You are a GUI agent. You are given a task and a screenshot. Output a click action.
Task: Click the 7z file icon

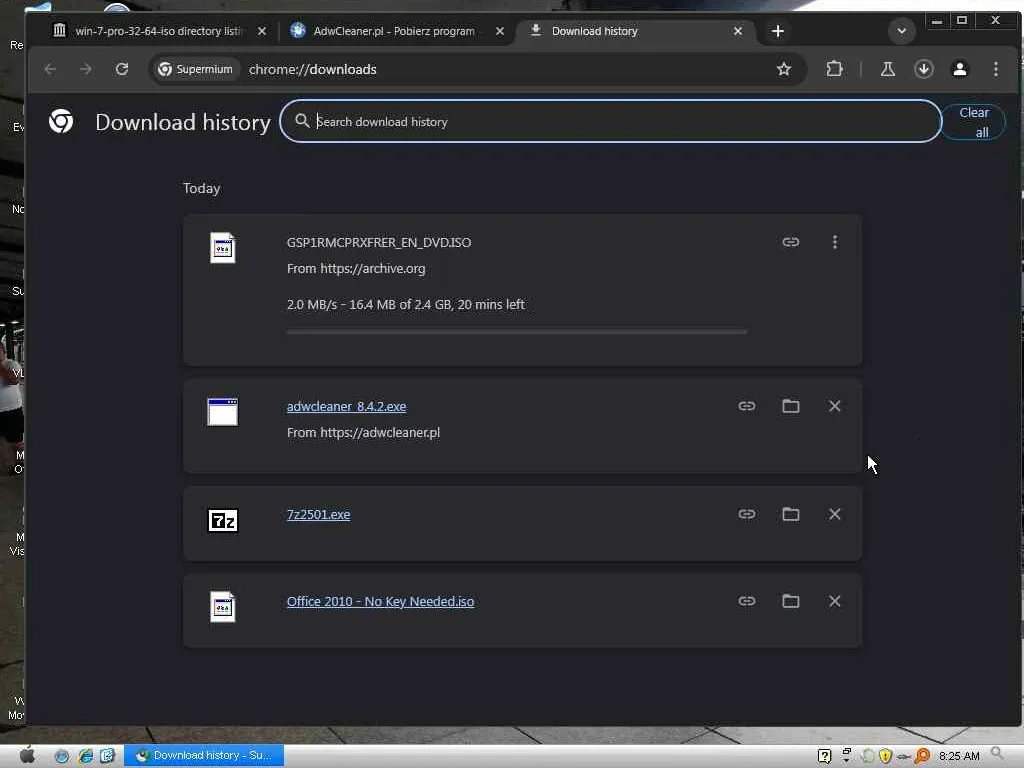tap(223, 520)
